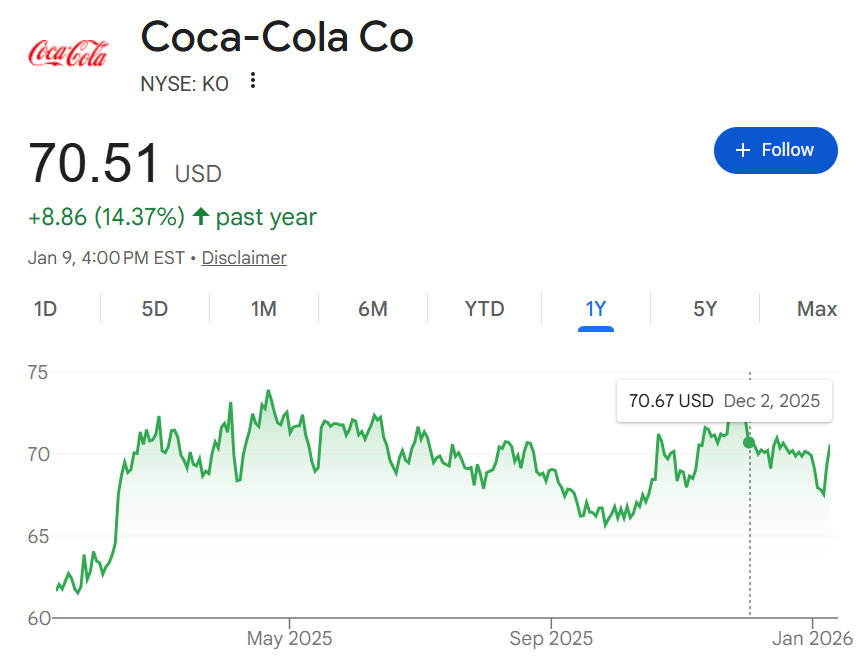Select the YTD range tab

[x=485, y=309]
